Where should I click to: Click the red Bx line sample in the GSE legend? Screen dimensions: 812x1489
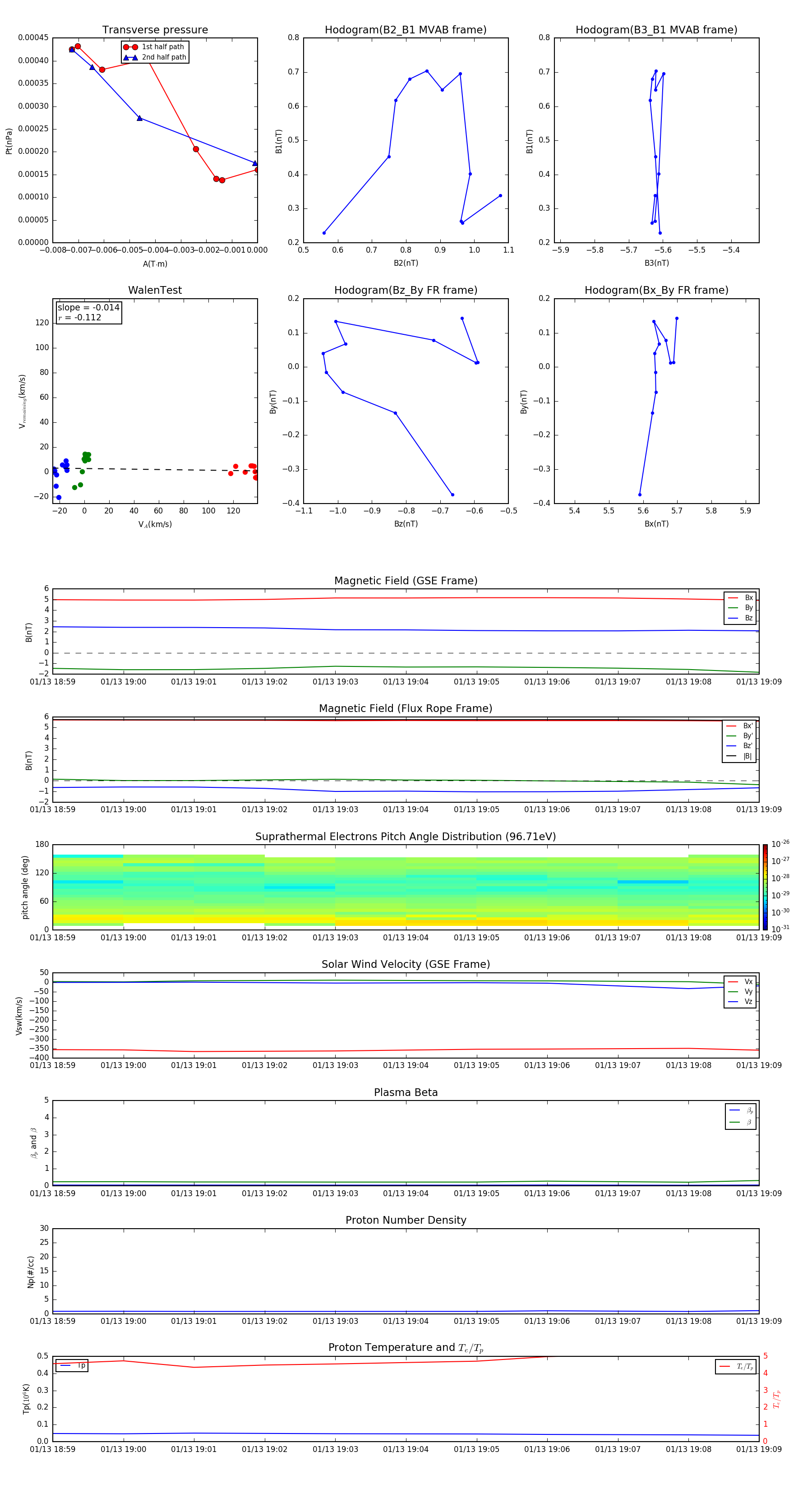pos(732,598)
